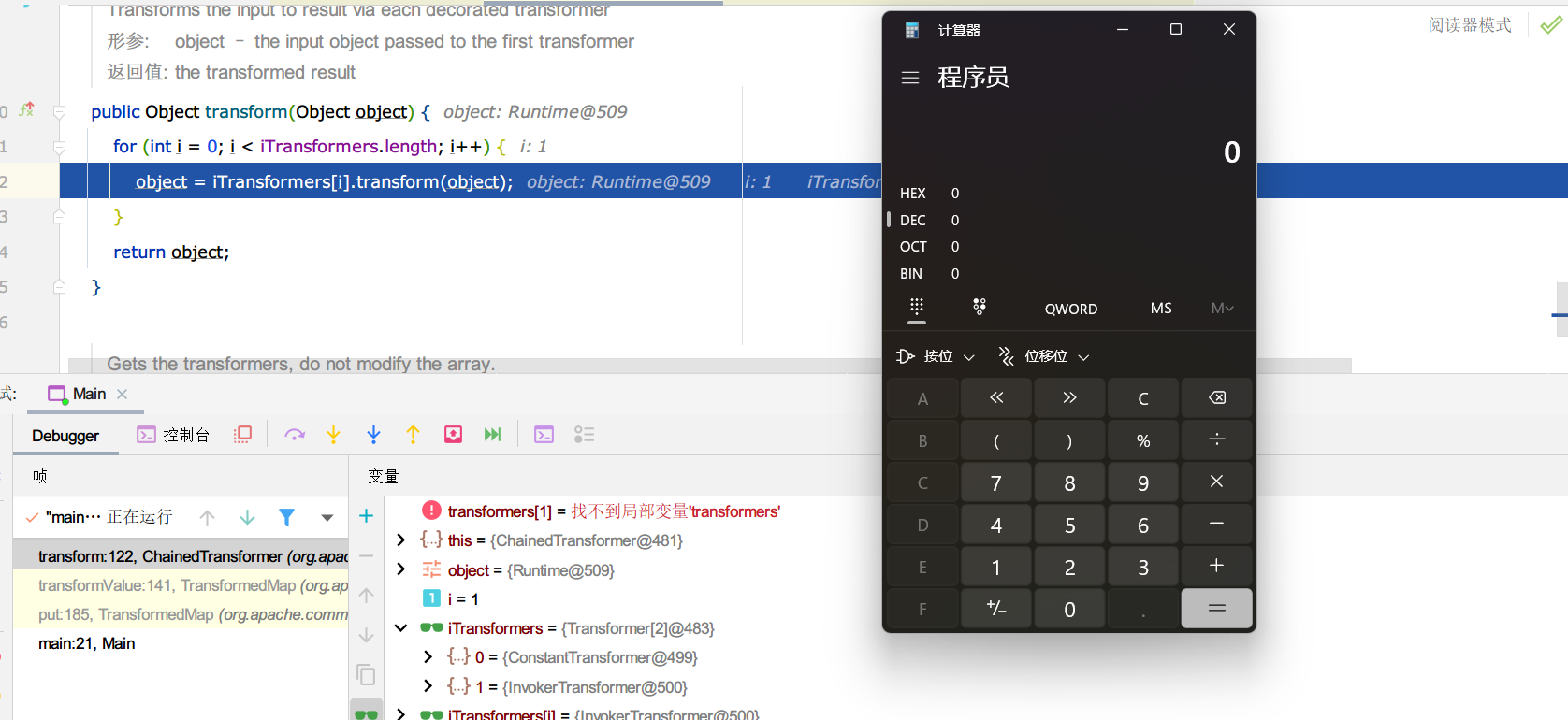Toggle QWORD word size in calculator
Viewport: 1568px width, 720px height.
1071,309
